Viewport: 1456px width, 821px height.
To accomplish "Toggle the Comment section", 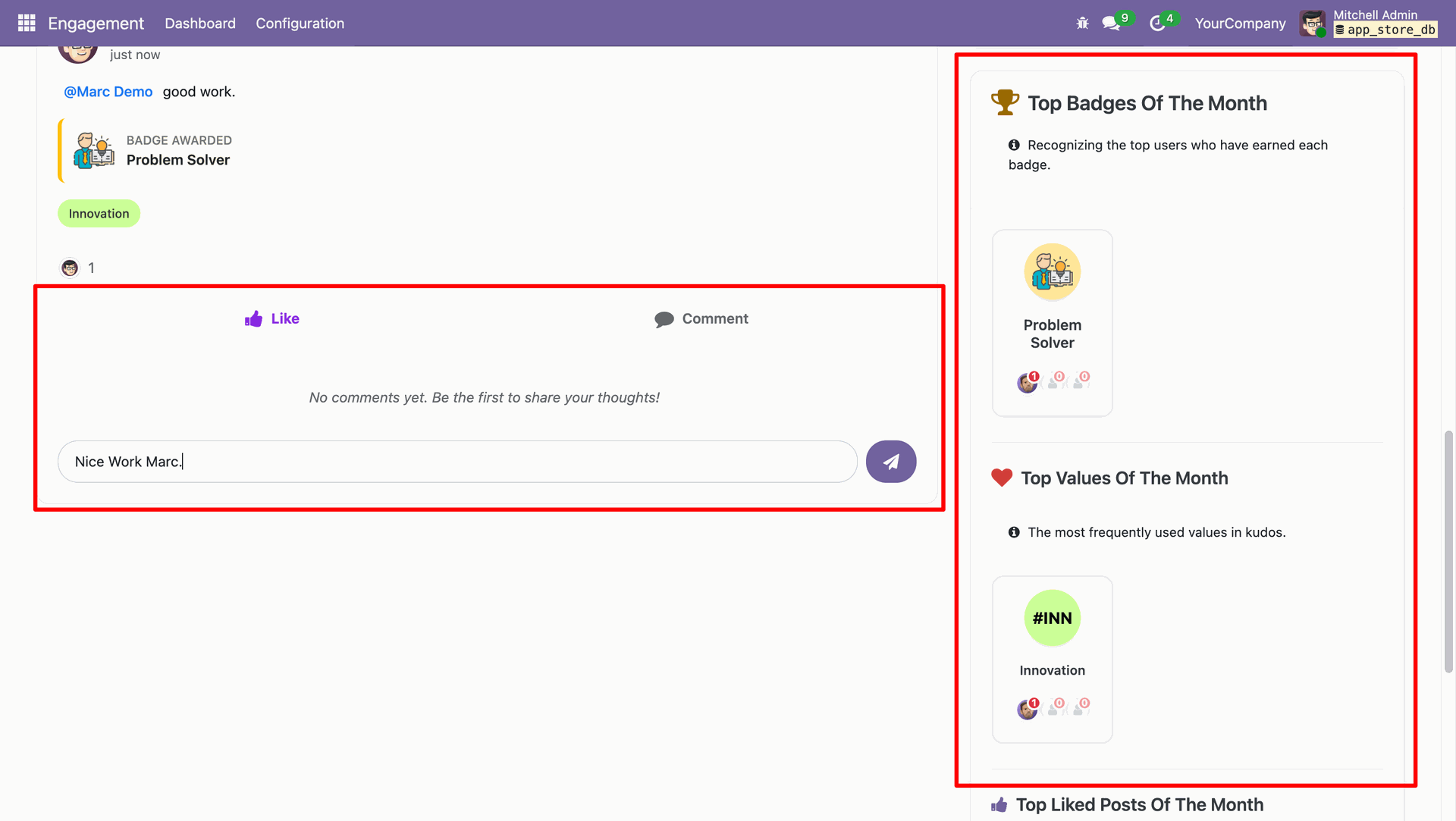I will click(701, 319).
